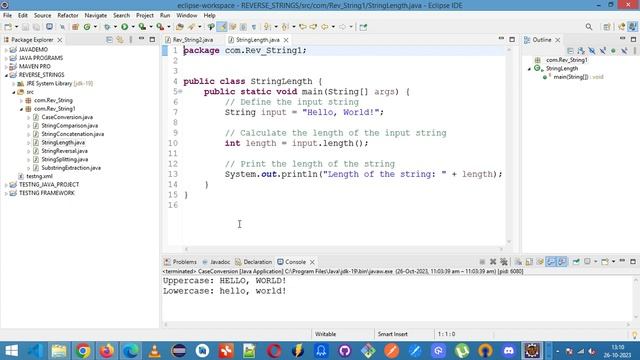Toggle Word Wrap in Console toolbar
The image size is (640, 360).
(x=540, y=262)
